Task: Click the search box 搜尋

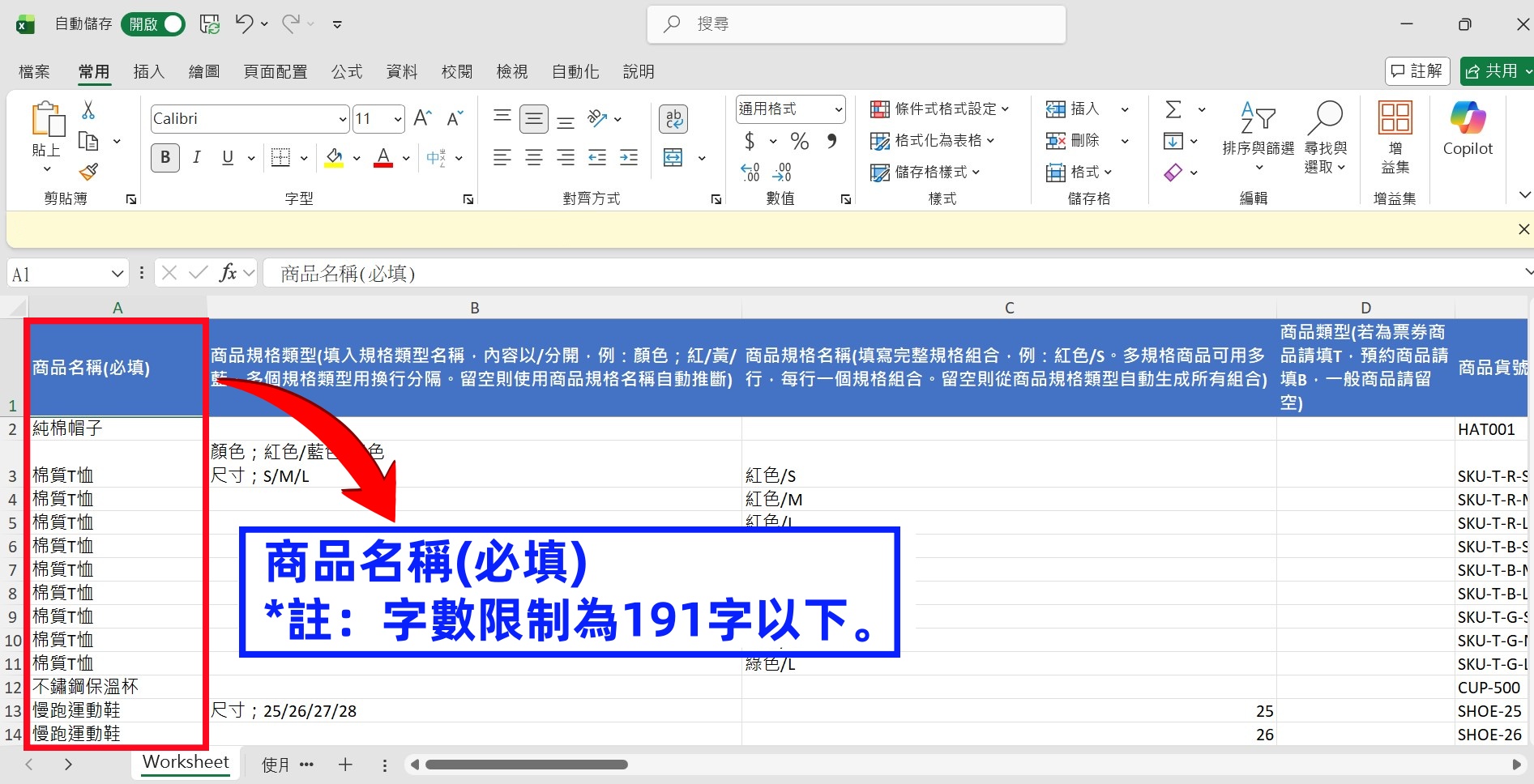Action: click(857, 24)
